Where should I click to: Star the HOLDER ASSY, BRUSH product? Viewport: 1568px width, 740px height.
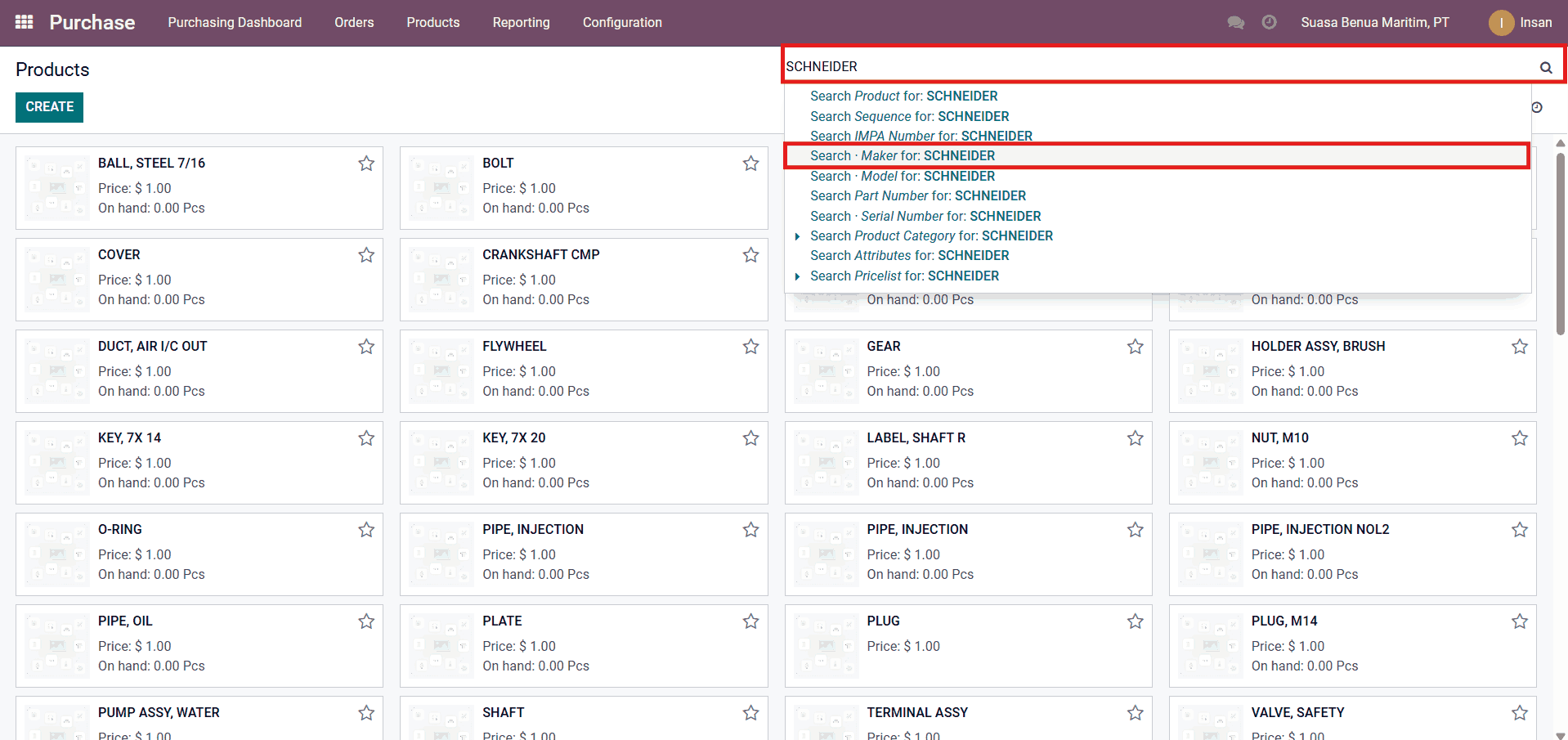click(1519, 347)
